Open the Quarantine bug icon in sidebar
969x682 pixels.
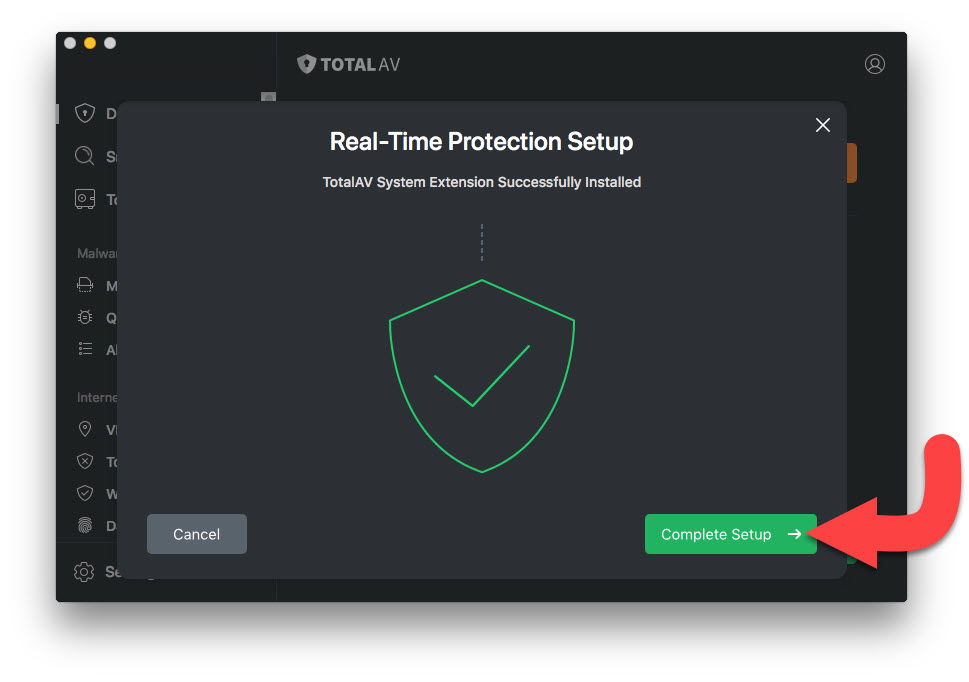click(x=85, y=318)
